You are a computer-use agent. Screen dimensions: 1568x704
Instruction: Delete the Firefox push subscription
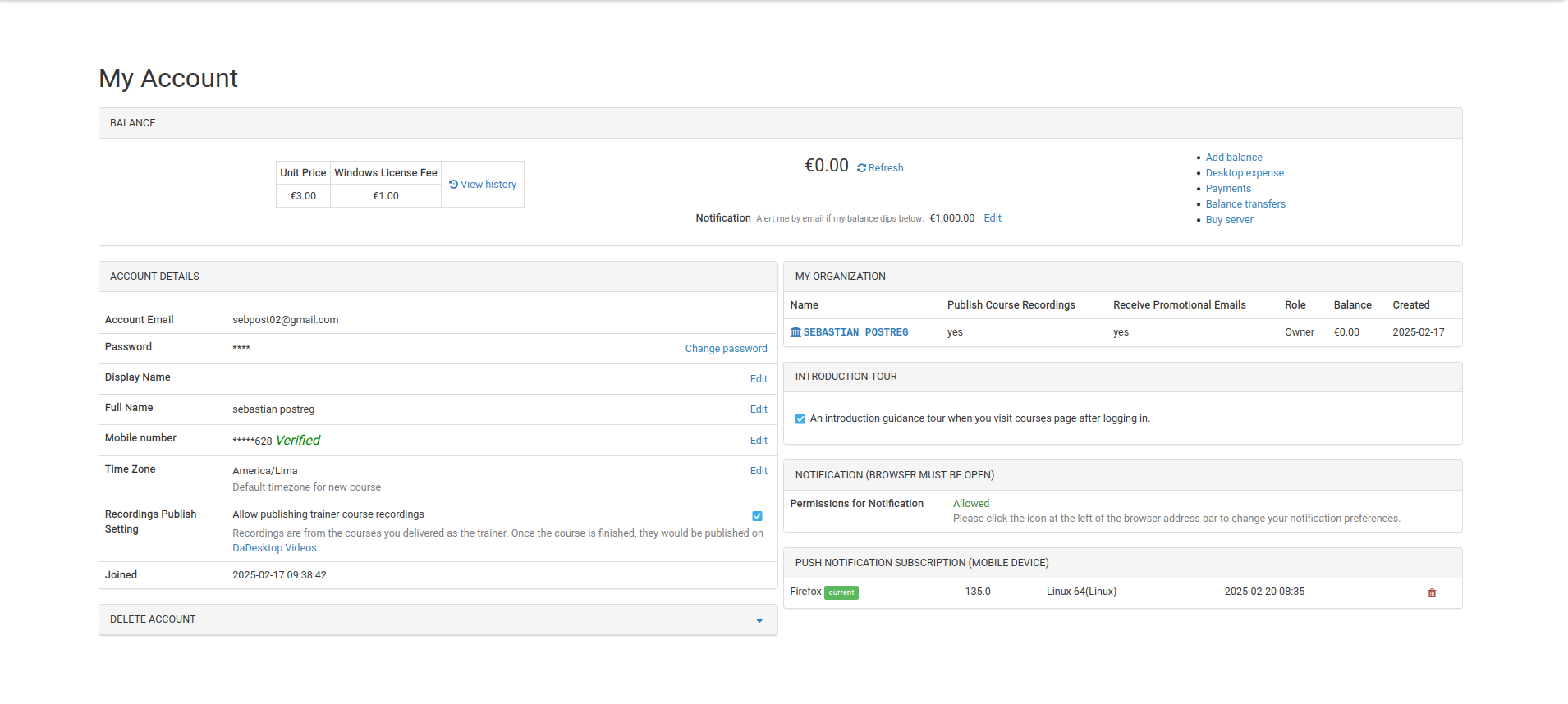pos(1432,593)
